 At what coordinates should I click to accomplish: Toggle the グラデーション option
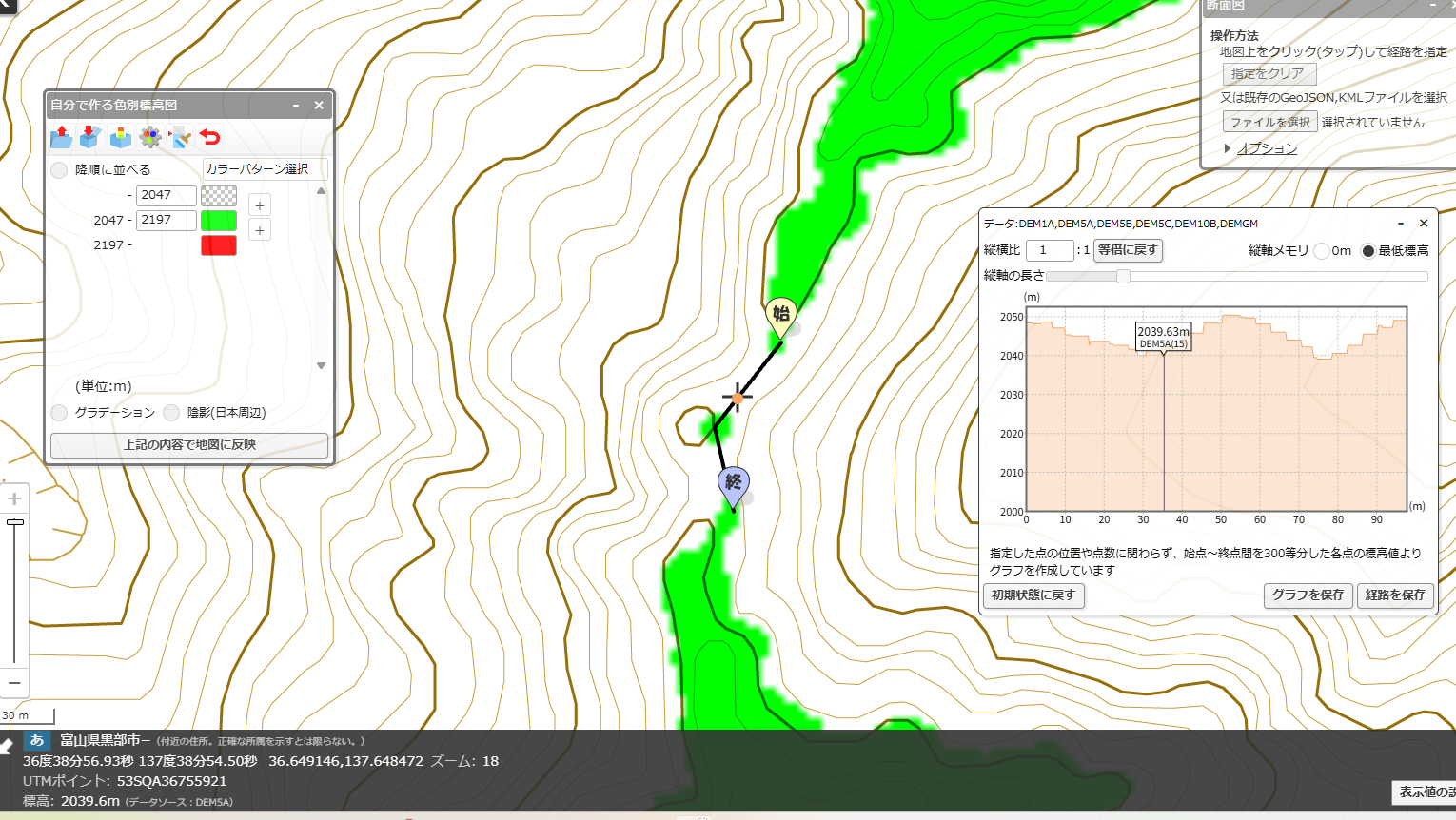(x=59, y=412)
